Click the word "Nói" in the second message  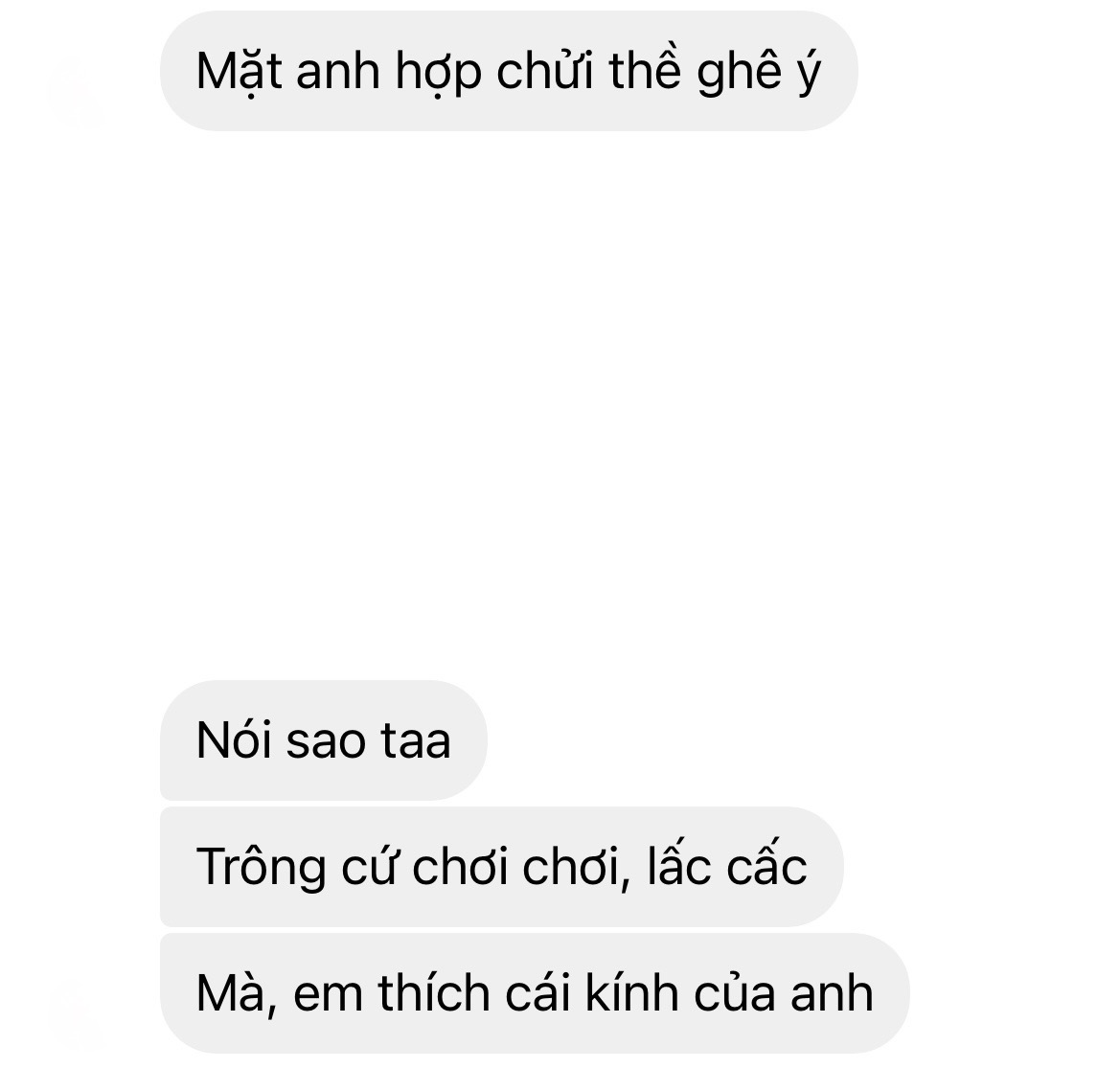234,740
